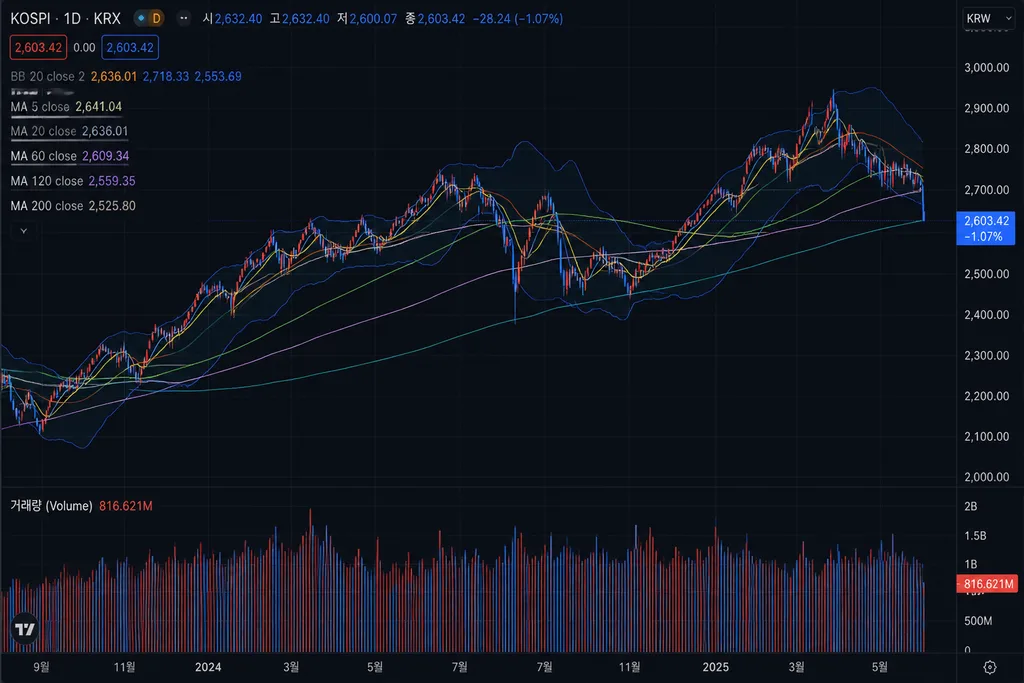
Task: Click the 2024 time axis label
Action: click(208, 667)
